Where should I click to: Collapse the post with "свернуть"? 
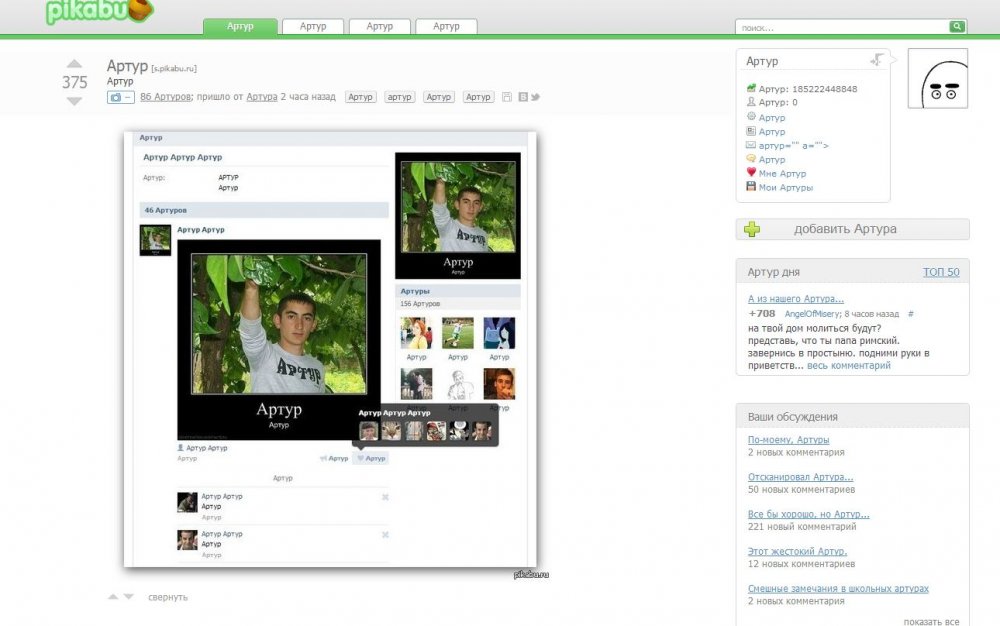(167, 597)
